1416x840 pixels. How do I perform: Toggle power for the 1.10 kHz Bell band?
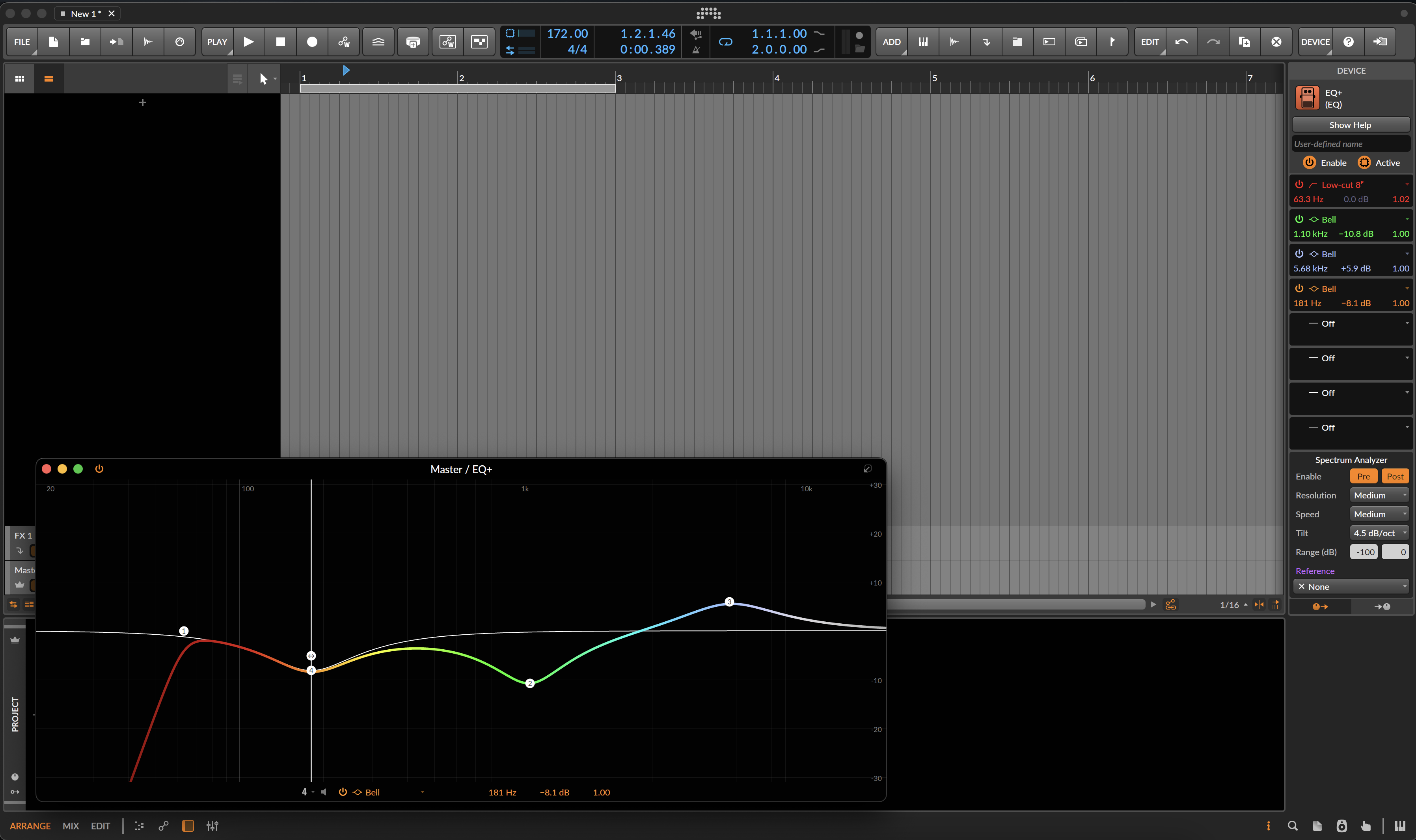coord(1299,219)
